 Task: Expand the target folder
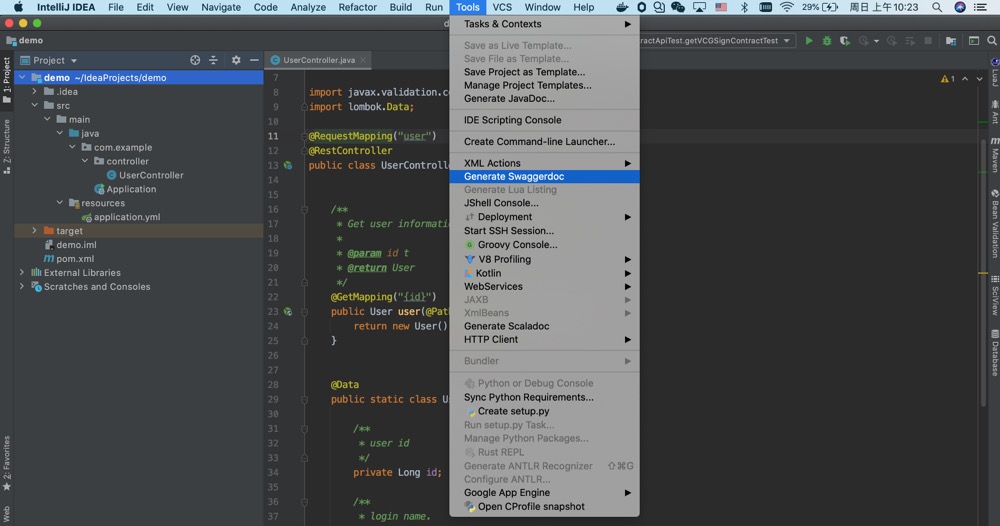click(34, 230)
